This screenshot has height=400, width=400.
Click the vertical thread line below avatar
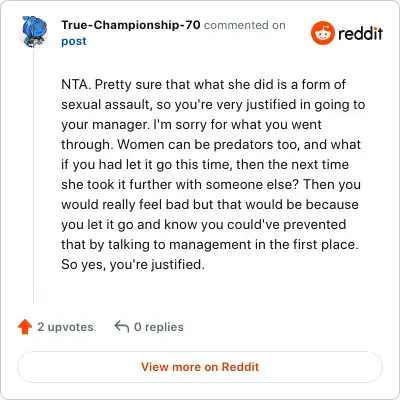pyautogui.click(x=33, y=177)
